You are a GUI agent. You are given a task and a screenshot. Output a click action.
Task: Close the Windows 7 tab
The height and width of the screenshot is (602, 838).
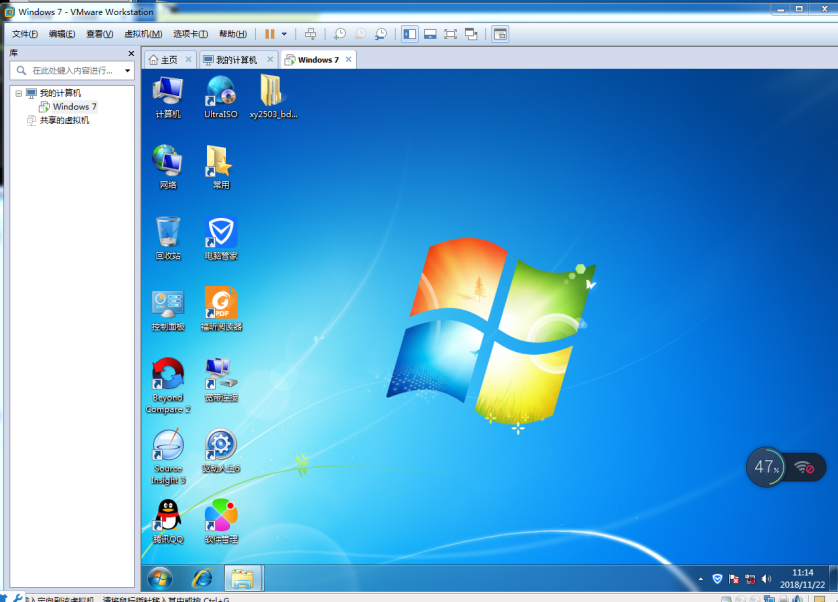pyautogui.click(x=348, y=59)
